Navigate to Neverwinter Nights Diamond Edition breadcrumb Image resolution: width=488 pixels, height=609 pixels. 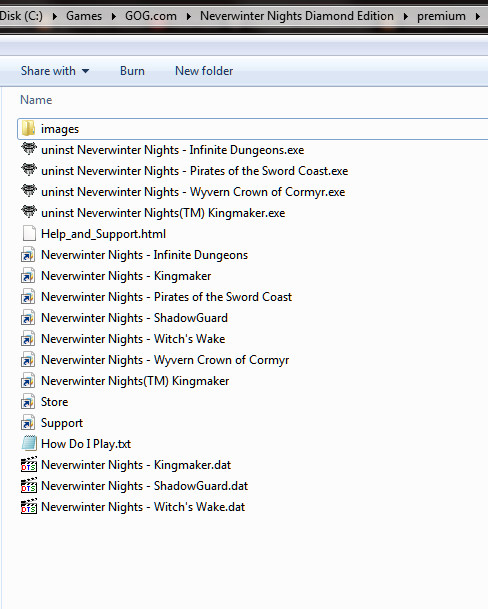point(297,16)
